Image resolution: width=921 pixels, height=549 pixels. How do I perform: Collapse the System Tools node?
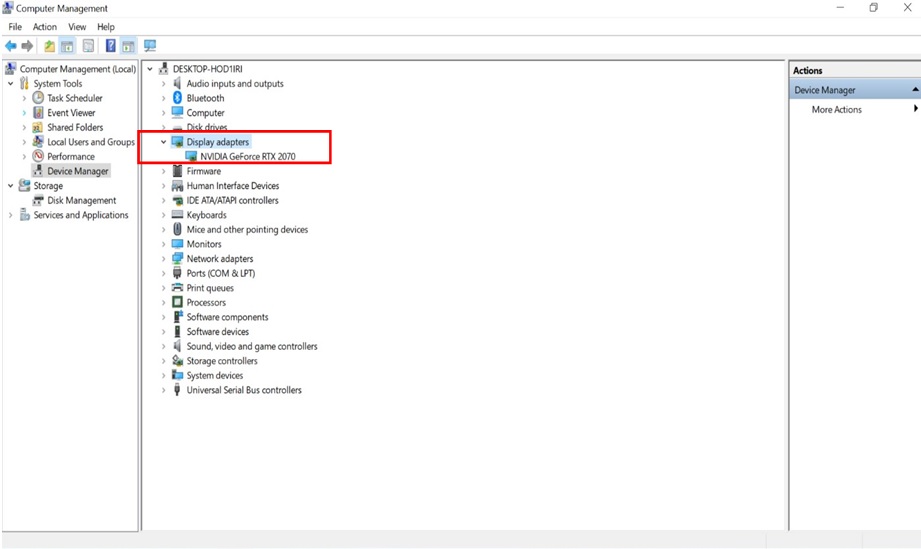11,83
